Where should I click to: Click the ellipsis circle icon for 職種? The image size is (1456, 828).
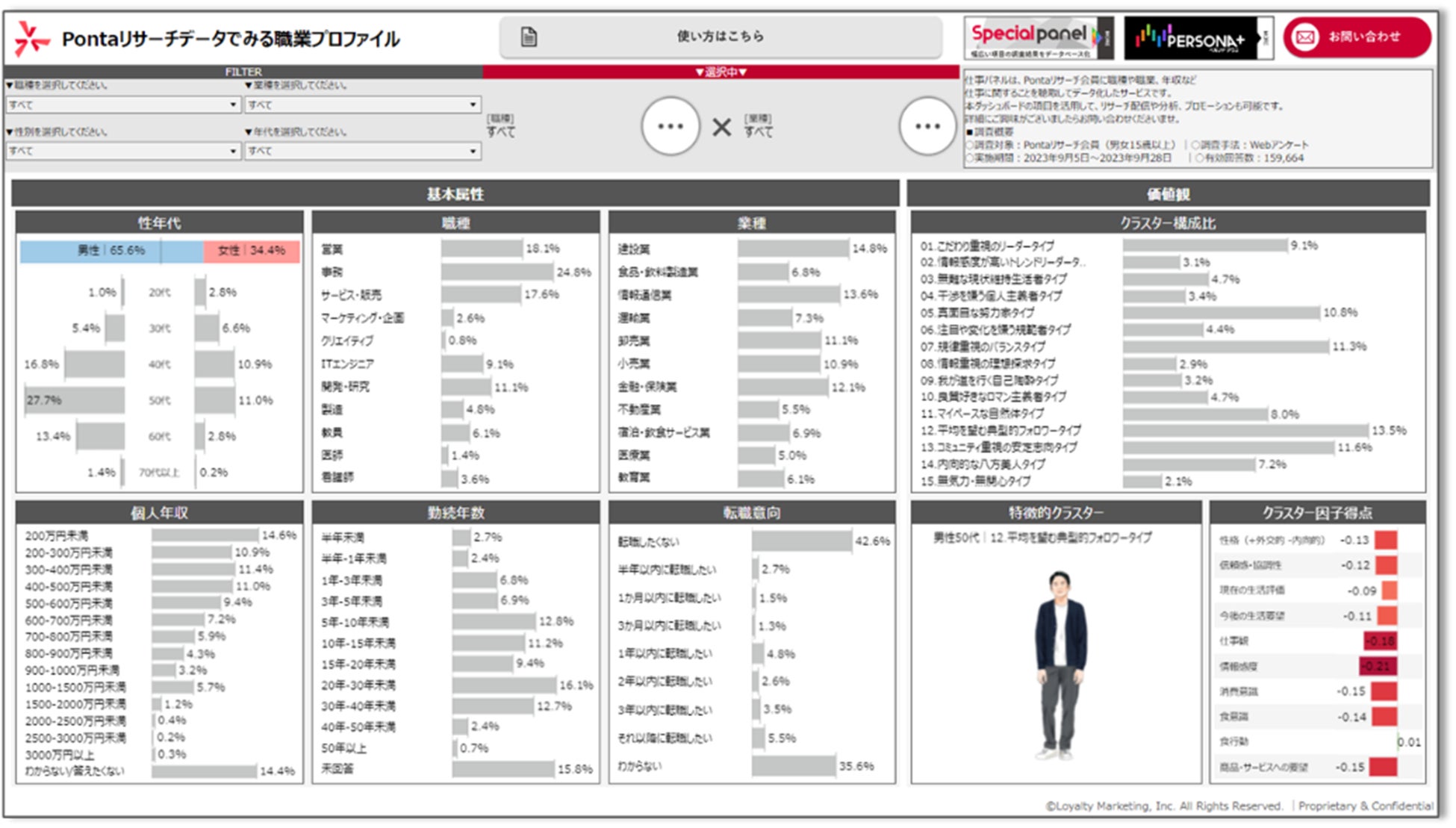point(670,126)
